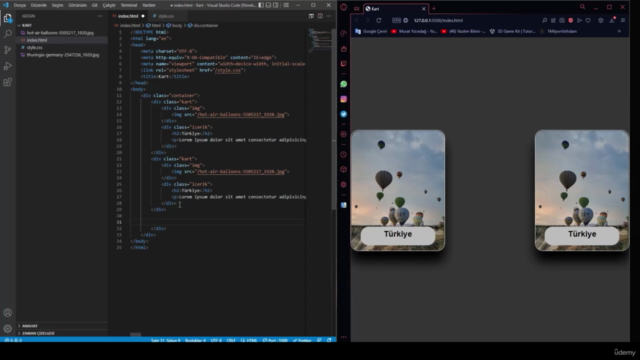
Task: Open a new browser tab
Action: [433, 9]
